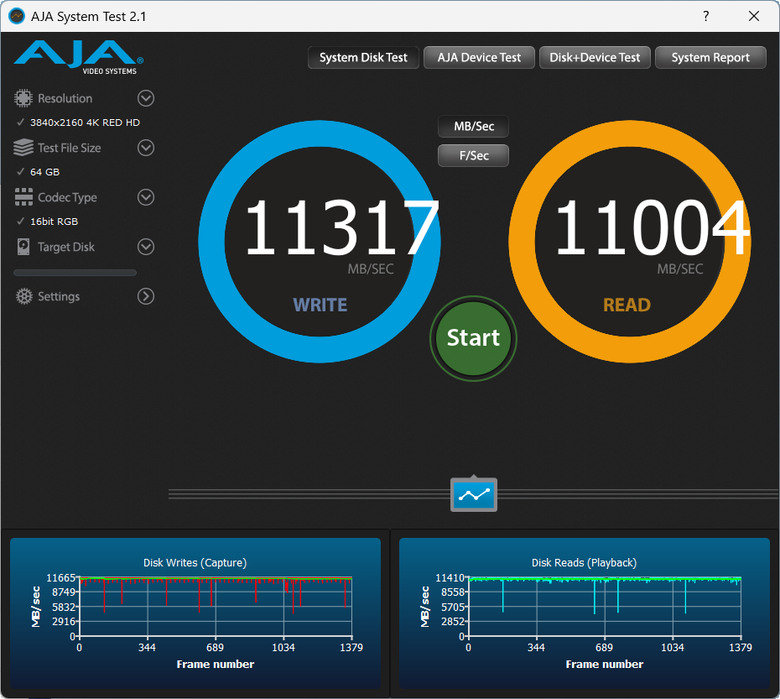The image size is (780, 699).
Task: Click the 11004 read speed value
Action: click(x=652, y=227)
